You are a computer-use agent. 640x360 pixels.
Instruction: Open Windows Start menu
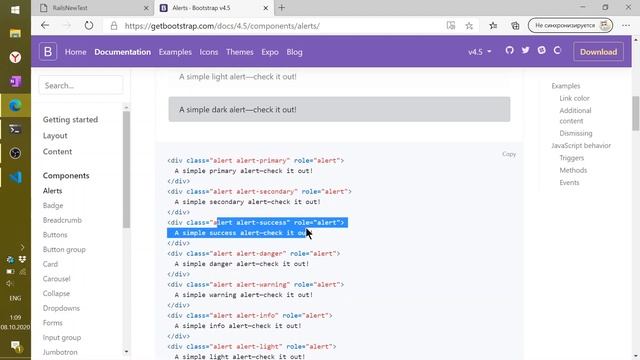pos(15,10)
